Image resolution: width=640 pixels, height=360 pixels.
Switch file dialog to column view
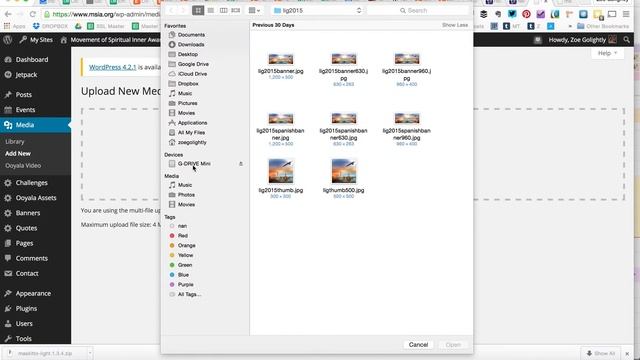223,10
